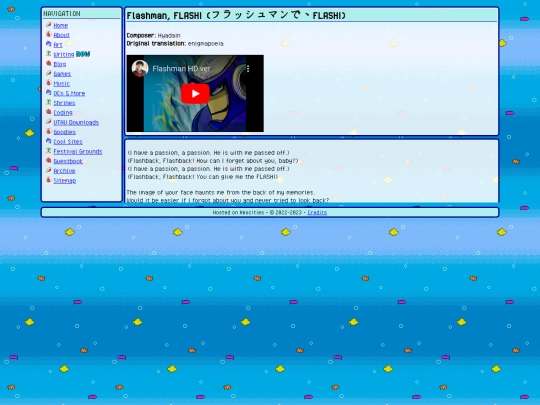540x405 pixels.
Task: Click the YouTube channel avatar
Action: [140, 69]
